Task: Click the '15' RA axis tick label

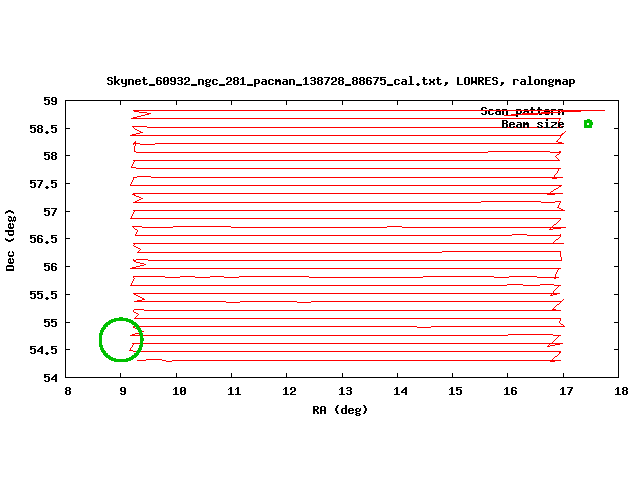Action: point(455,391)
